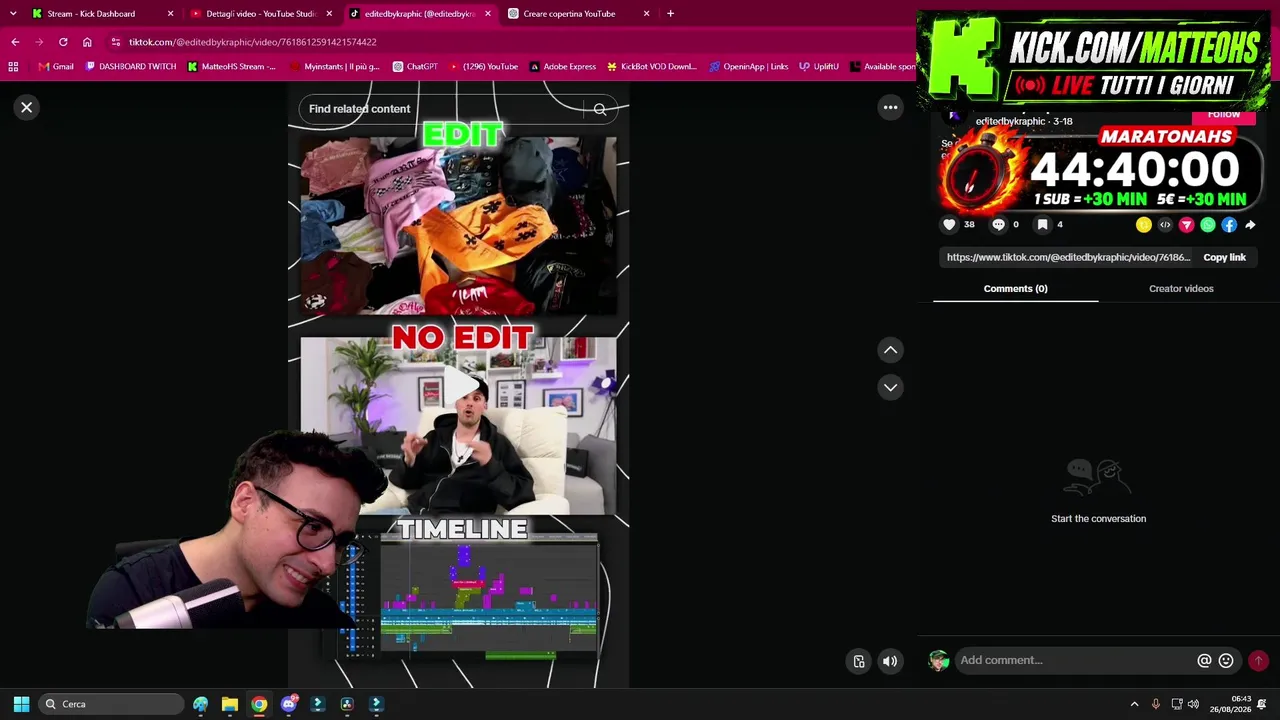Open the KickBot VOD Downloader bookmark
The image size is (1280, 720).
[651, 67]
